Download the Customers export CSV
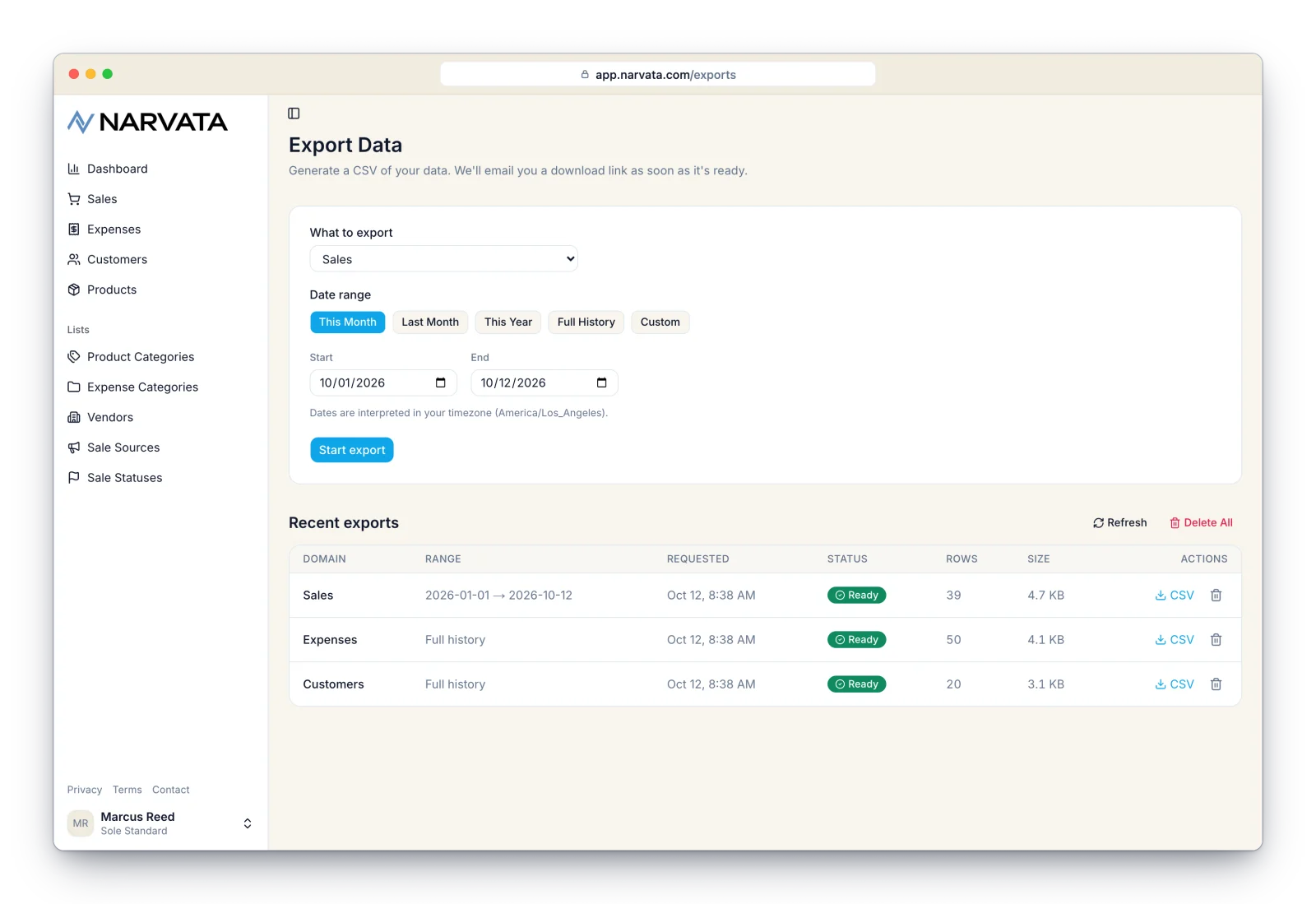The image size is (1316, 904). 1175,684
